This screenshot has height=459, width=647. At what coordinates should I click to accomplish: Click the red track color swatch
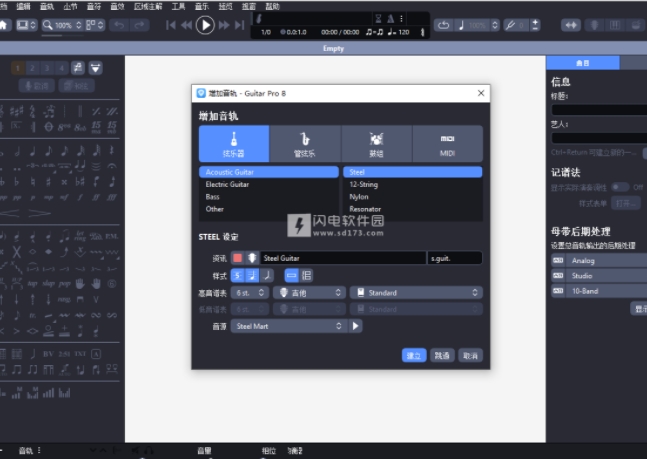(x=238, y=258)
